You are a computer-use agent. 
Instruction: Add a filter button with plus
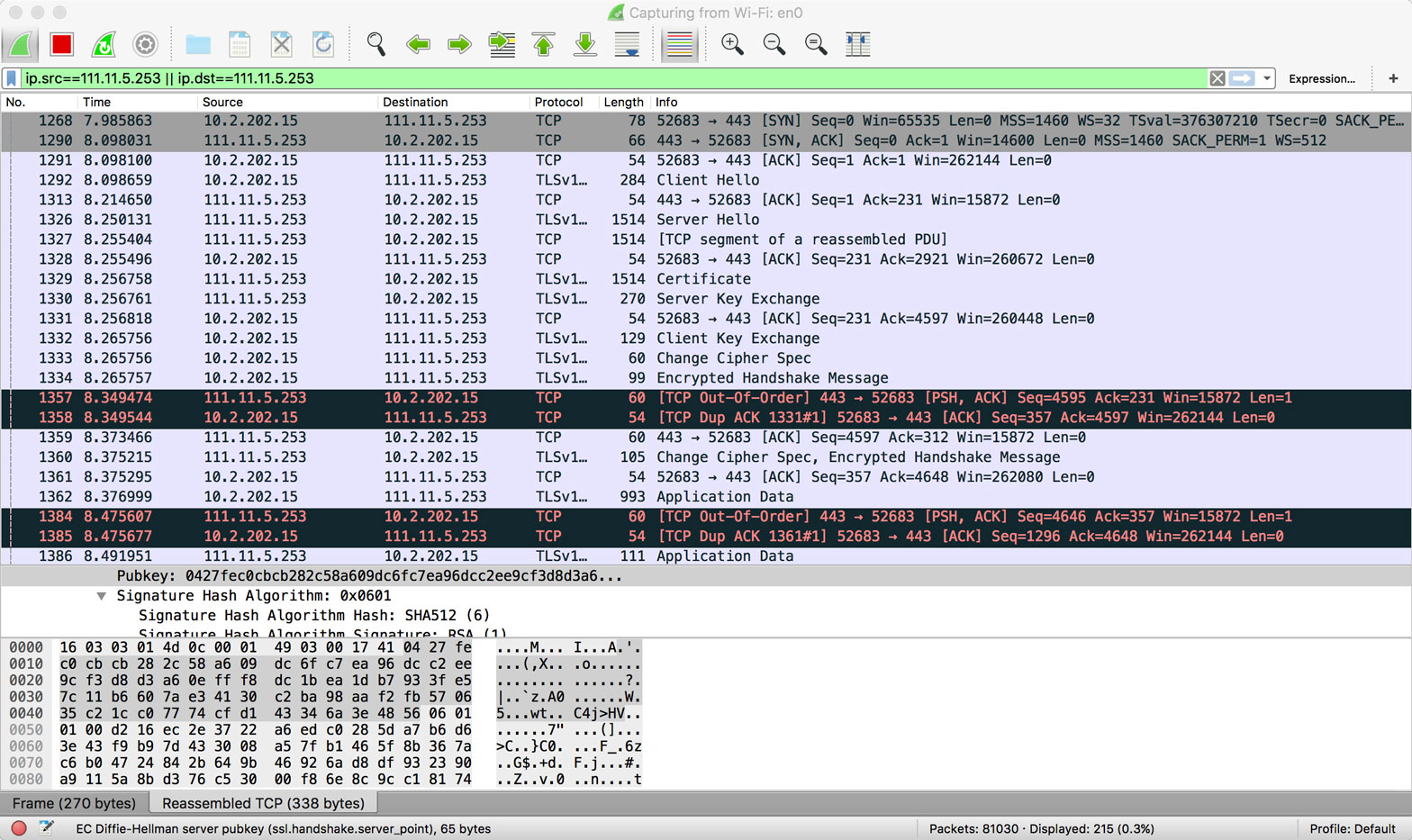pyautogui.click(x=1393, y=78)
